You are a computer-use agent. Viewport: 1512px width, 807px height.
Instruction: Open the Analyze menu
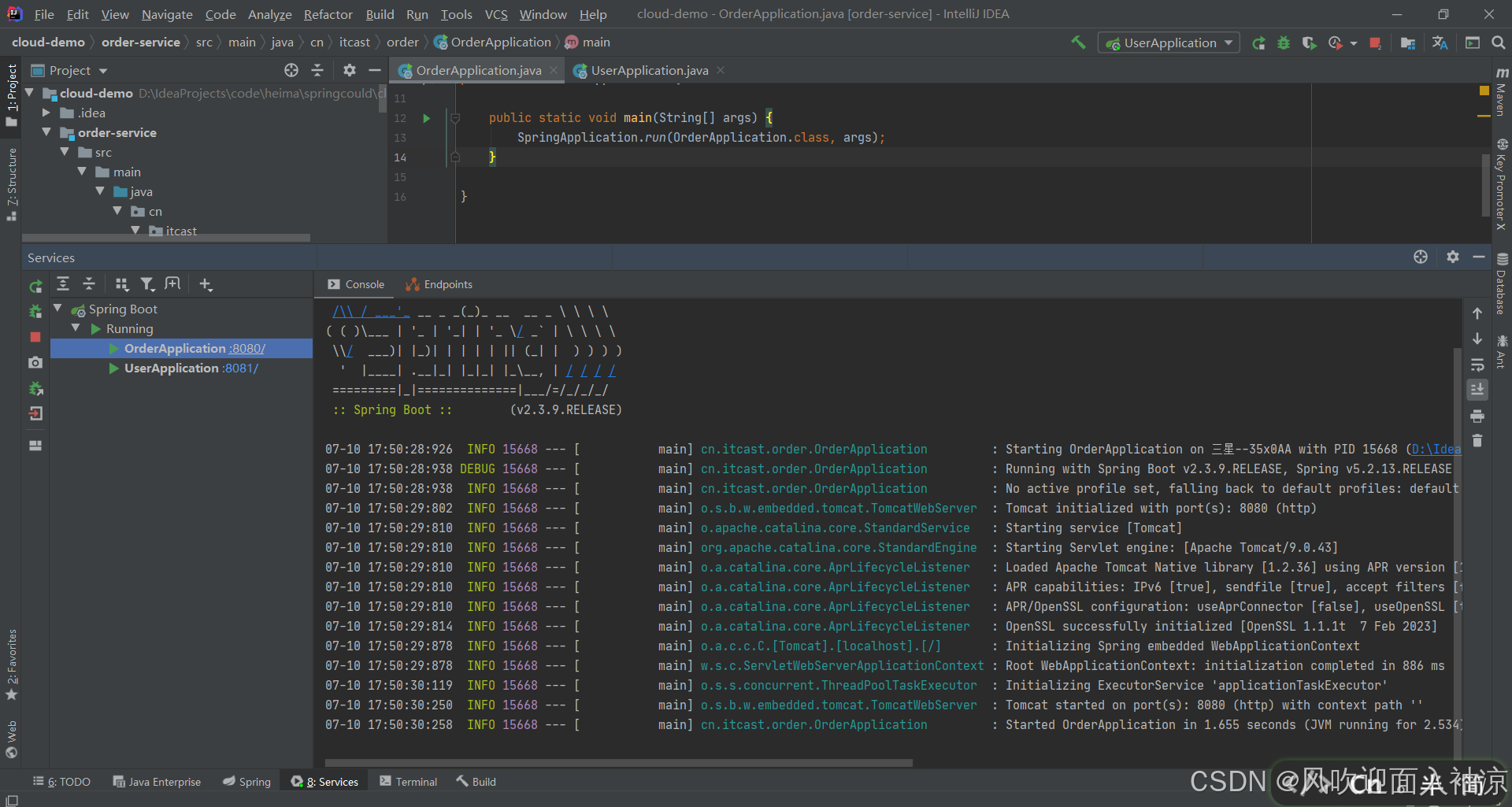coord(269,14)
